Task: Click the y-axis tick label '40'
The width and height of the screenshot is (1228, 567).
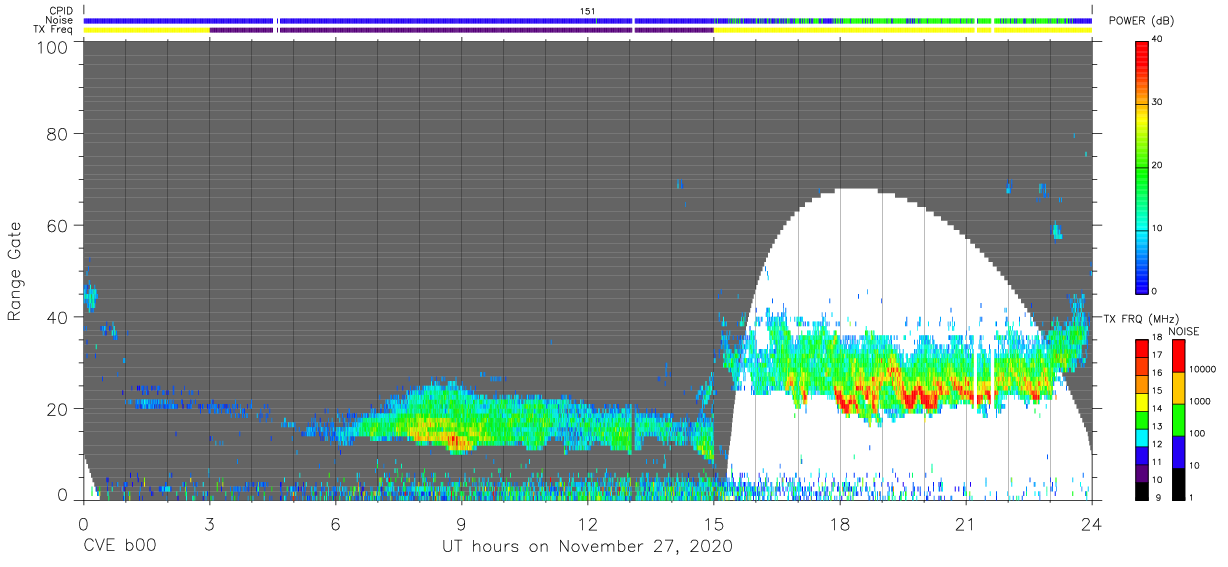Action: (57, 317)
